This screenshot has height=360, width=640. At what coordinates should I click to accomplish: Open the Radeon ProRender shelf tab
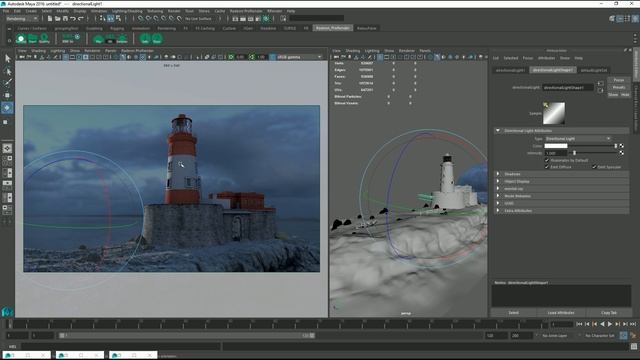pyautogui.click(x=333, y=28)
